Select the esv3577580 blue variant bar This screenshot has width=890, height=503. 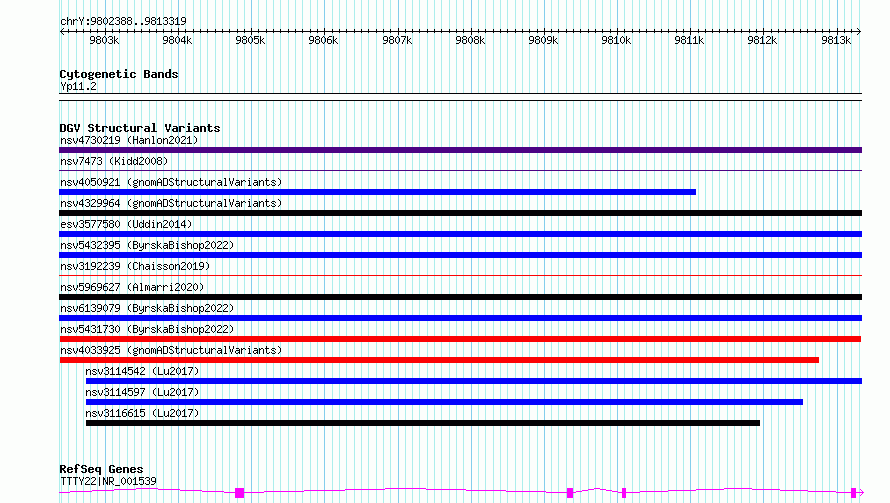coord(460,234)
